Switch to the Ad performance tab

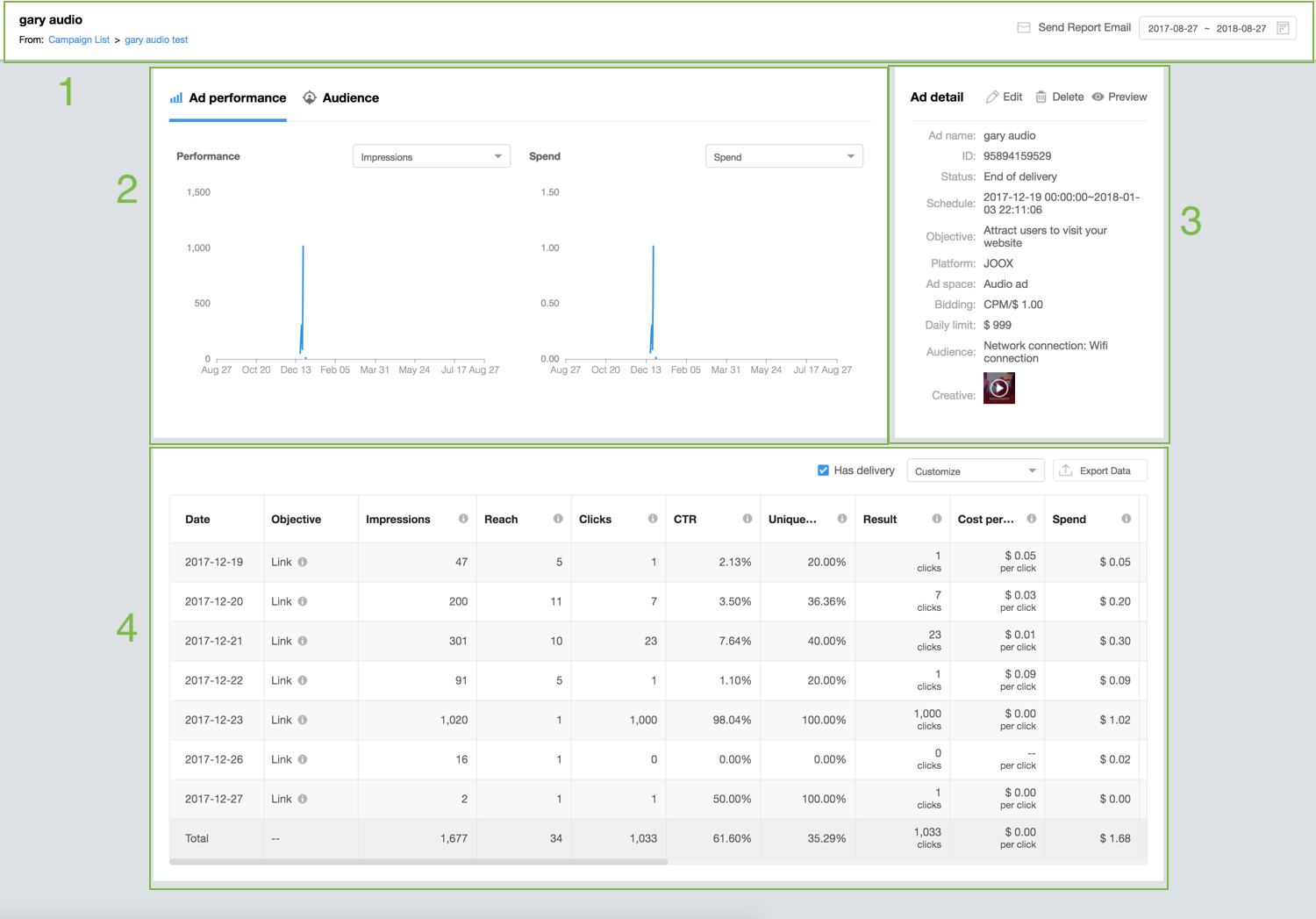pos(228,98)
